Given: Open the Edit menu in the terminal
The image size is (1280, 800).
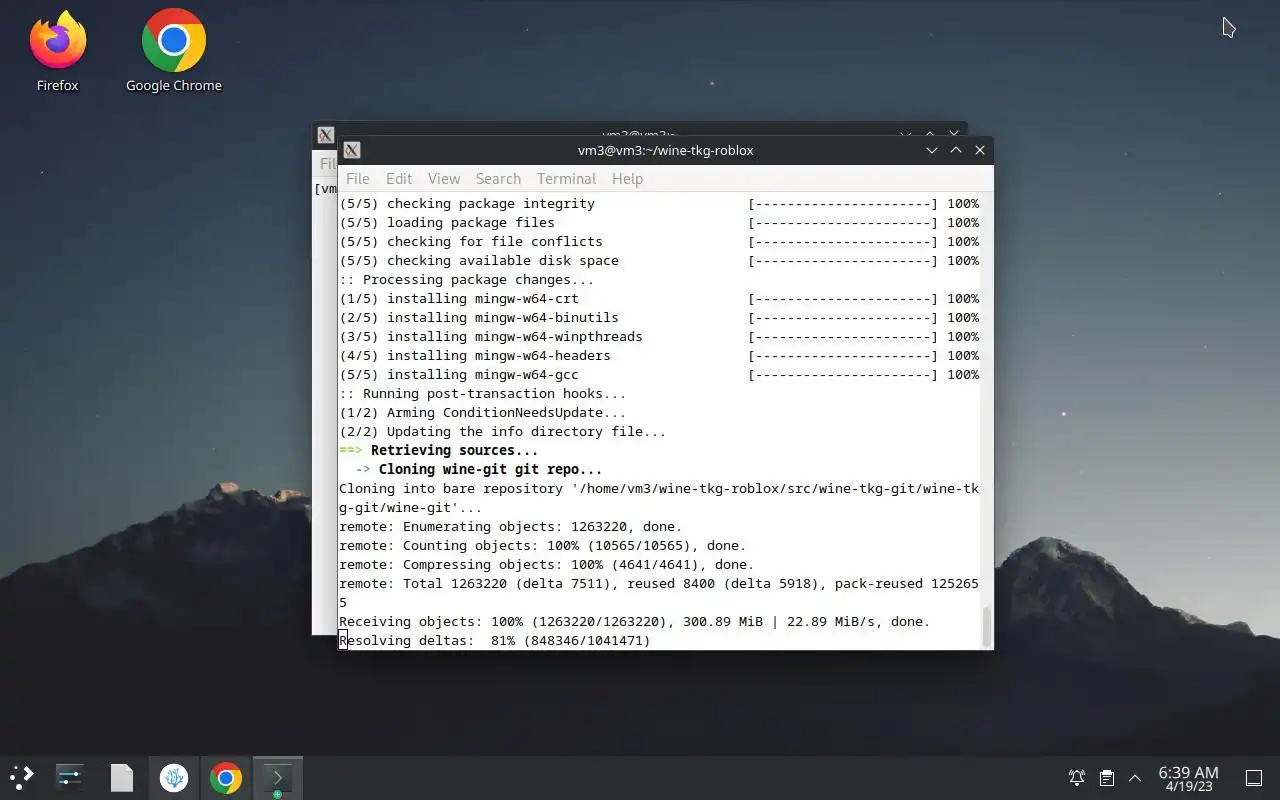Looking at the screenshot, I should [x=399, y=178].
